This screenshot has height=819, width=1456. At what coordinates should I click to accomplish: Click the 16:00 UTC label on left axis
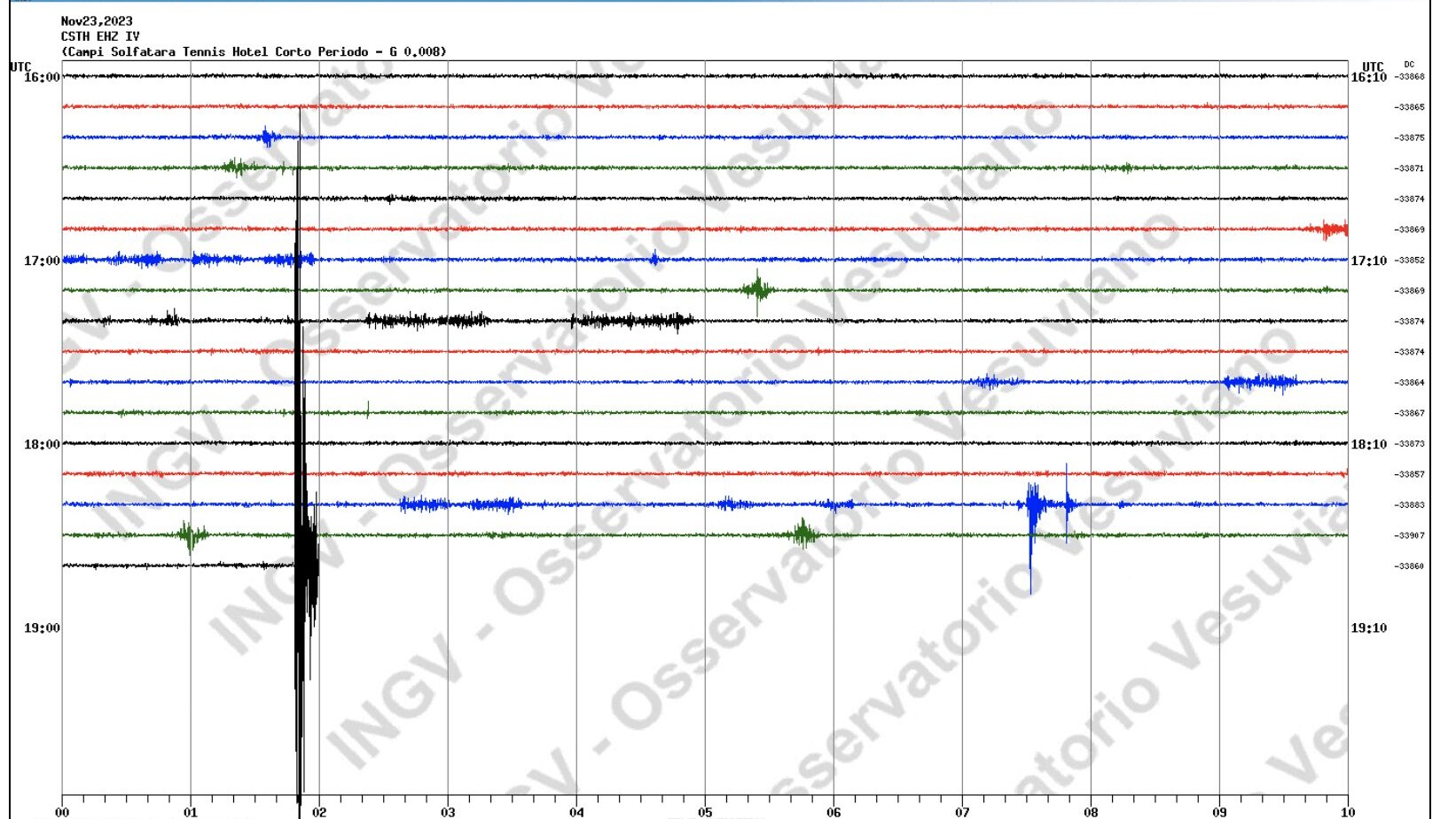click(42, 77)
